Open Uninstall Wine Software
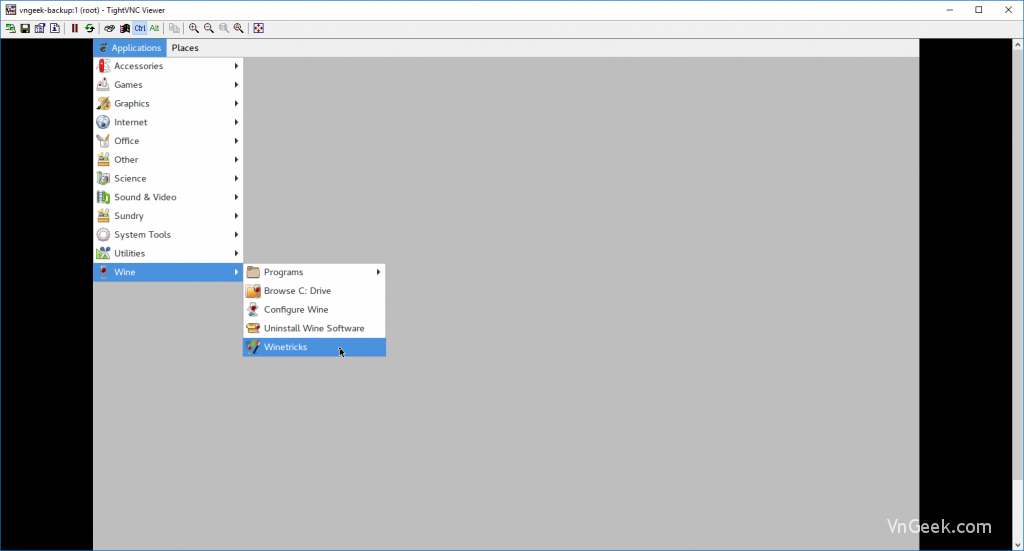This screenshot has width=1024, height=551. pyautogui.click(x=314, y=328)
